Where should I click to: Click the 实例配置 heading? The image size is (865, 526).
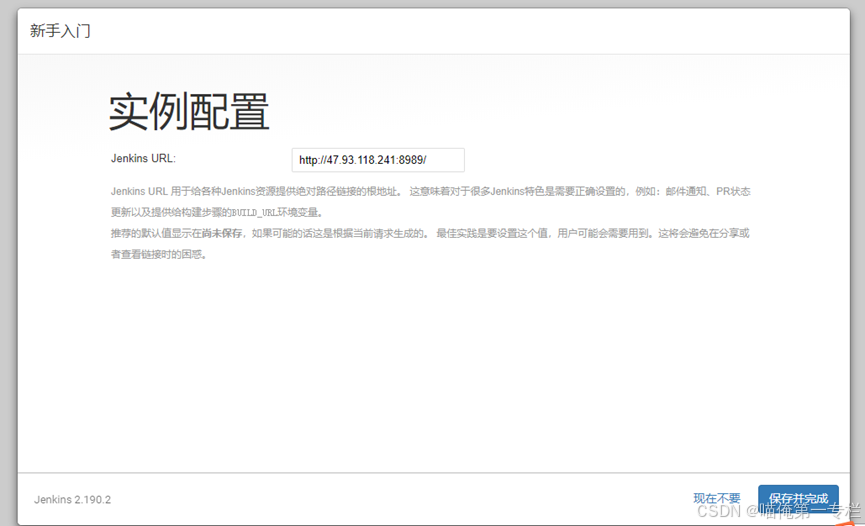189,112
